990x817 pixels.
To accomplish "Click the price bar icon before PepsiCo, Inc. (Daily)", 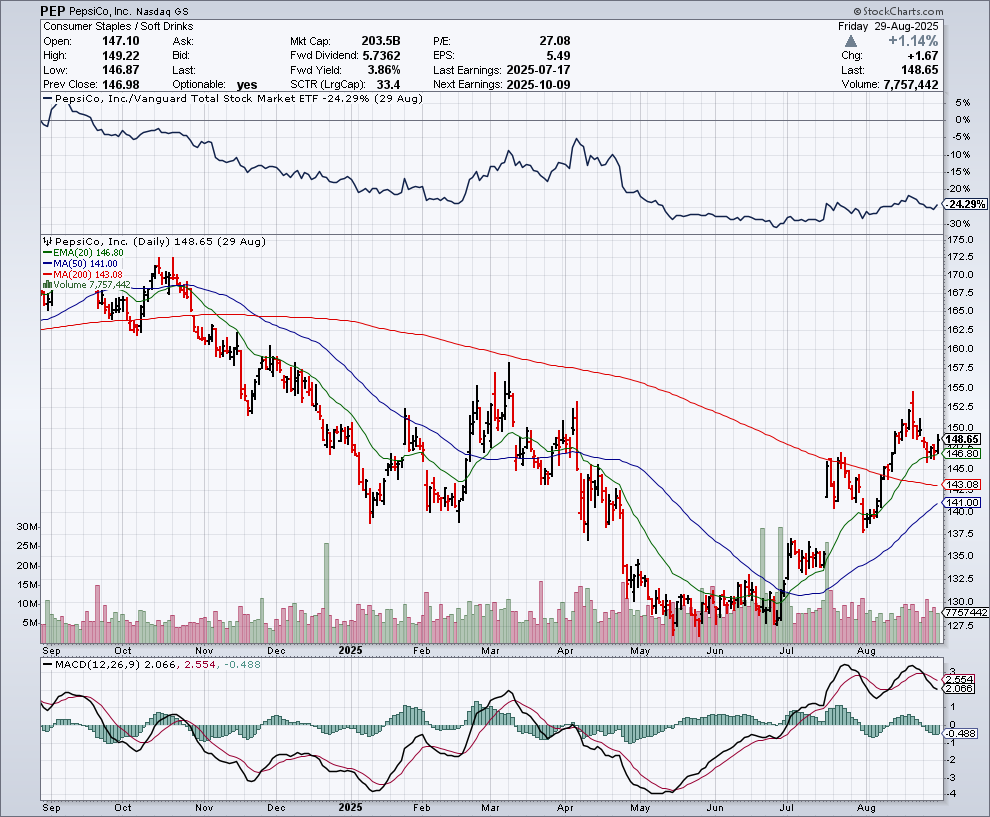I will pyautogui.click(x=48, y=242).
